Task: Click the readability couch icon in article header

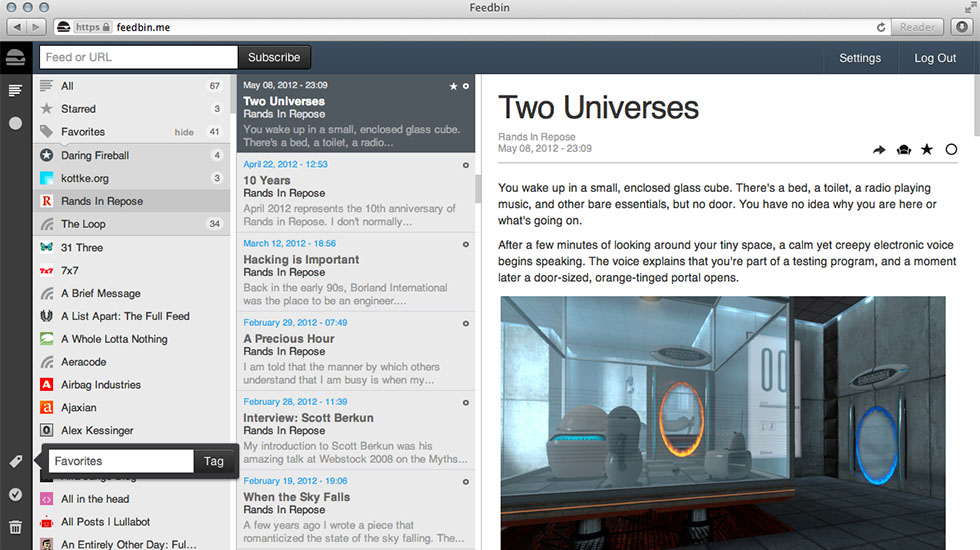Action: [903, 150]
